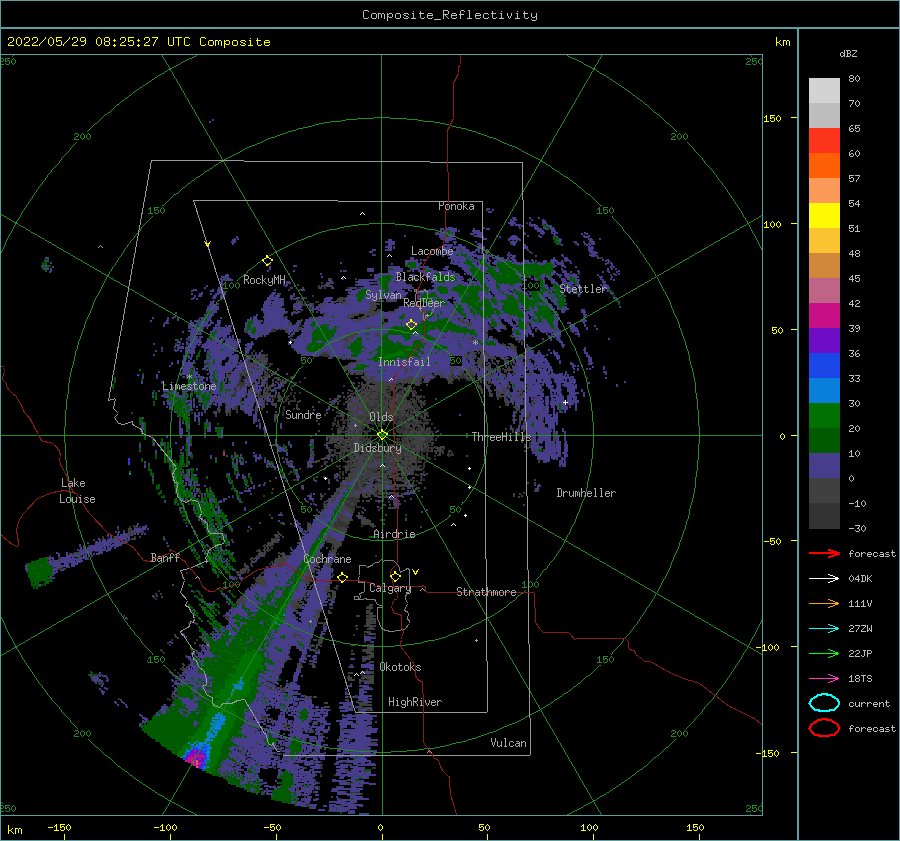900x841 pixels.
Task: Click the 27ZW legend text
Action: (860, 629)
